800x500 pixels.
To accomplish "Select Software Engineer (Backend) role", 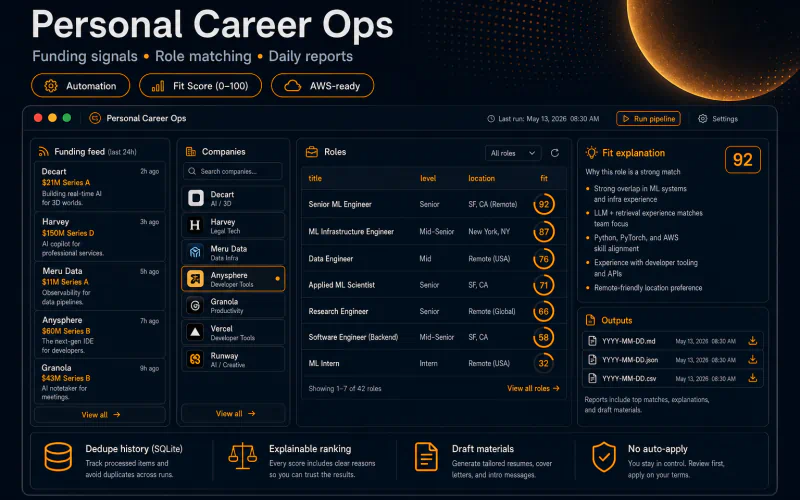I will click(x=434, y=337).
